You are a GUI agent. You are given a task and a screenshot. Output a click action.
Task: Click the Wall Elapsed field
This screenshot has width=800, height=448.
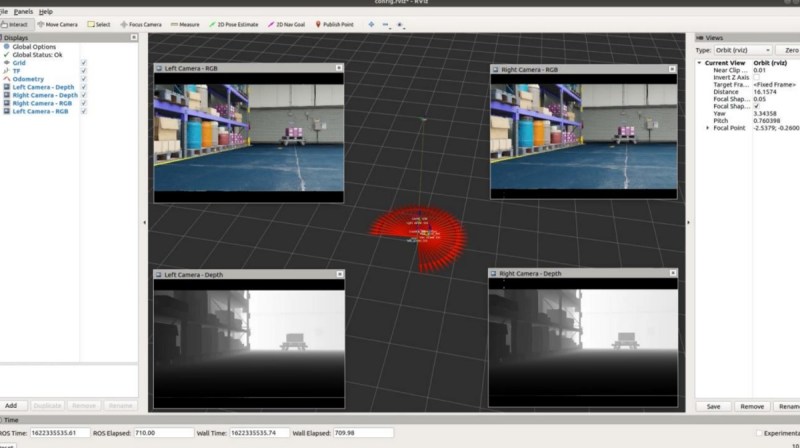point(363,433)
